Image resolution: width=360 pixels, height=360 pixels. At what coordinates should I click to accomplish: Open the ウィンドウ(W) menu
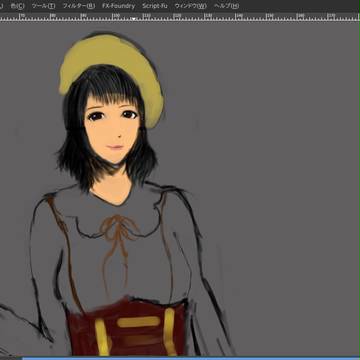click(190, 6)
